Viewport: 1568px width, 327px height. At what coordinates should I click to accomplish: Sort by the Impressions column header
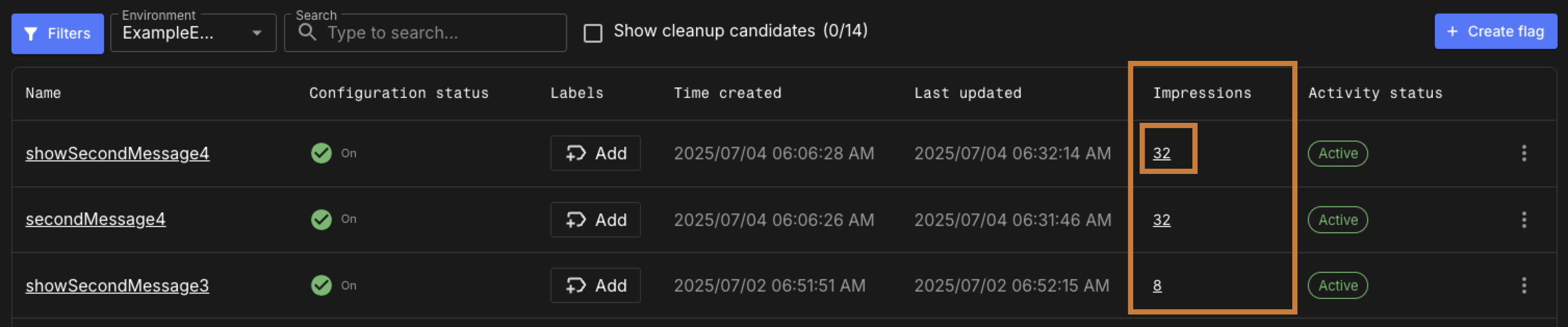[1202, 93]
